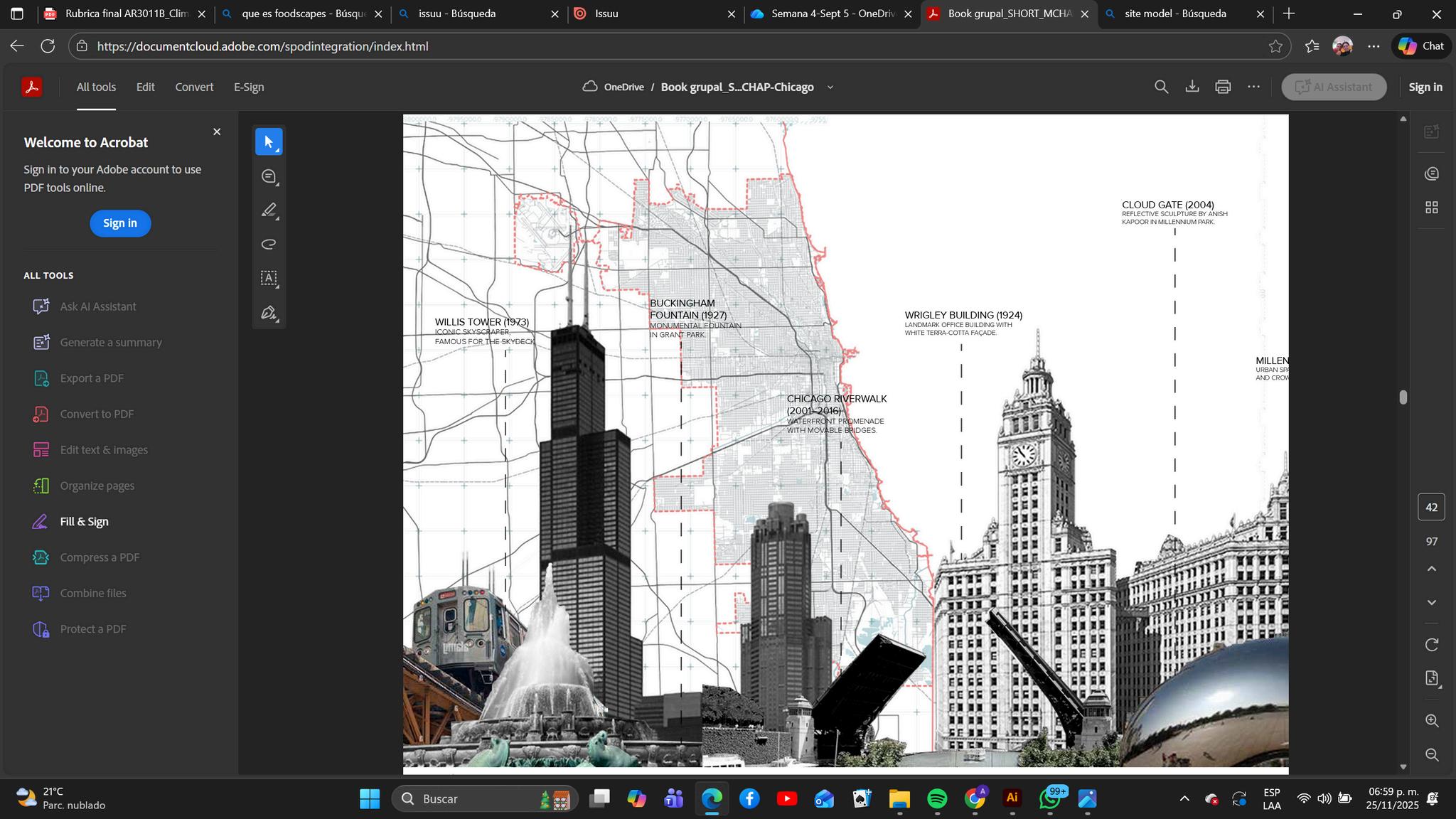Zoom in on the document

point(1432,721)
